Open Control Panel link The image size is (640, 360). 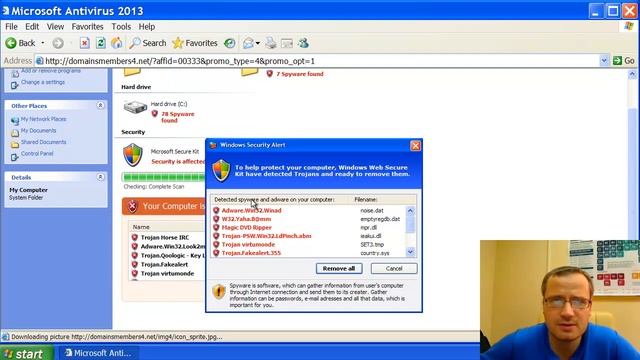[x=37, y=153]
